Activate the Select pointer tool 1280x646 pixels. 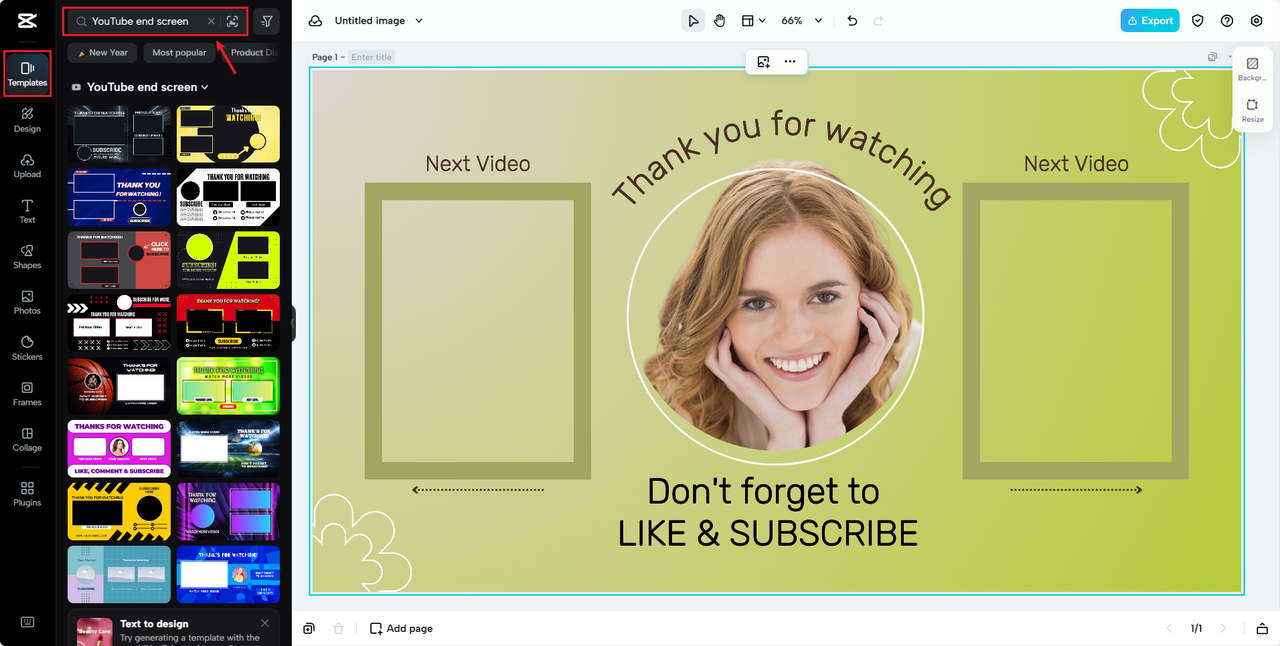693,20
